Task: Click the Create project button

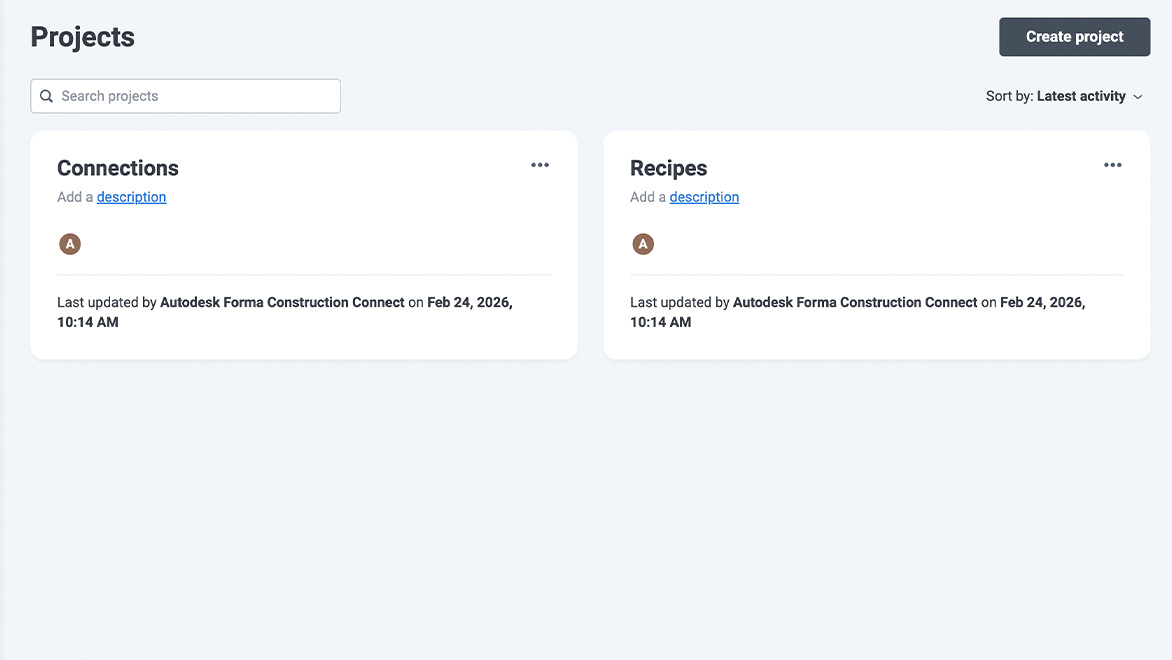Action: [x=1074, y=37]
